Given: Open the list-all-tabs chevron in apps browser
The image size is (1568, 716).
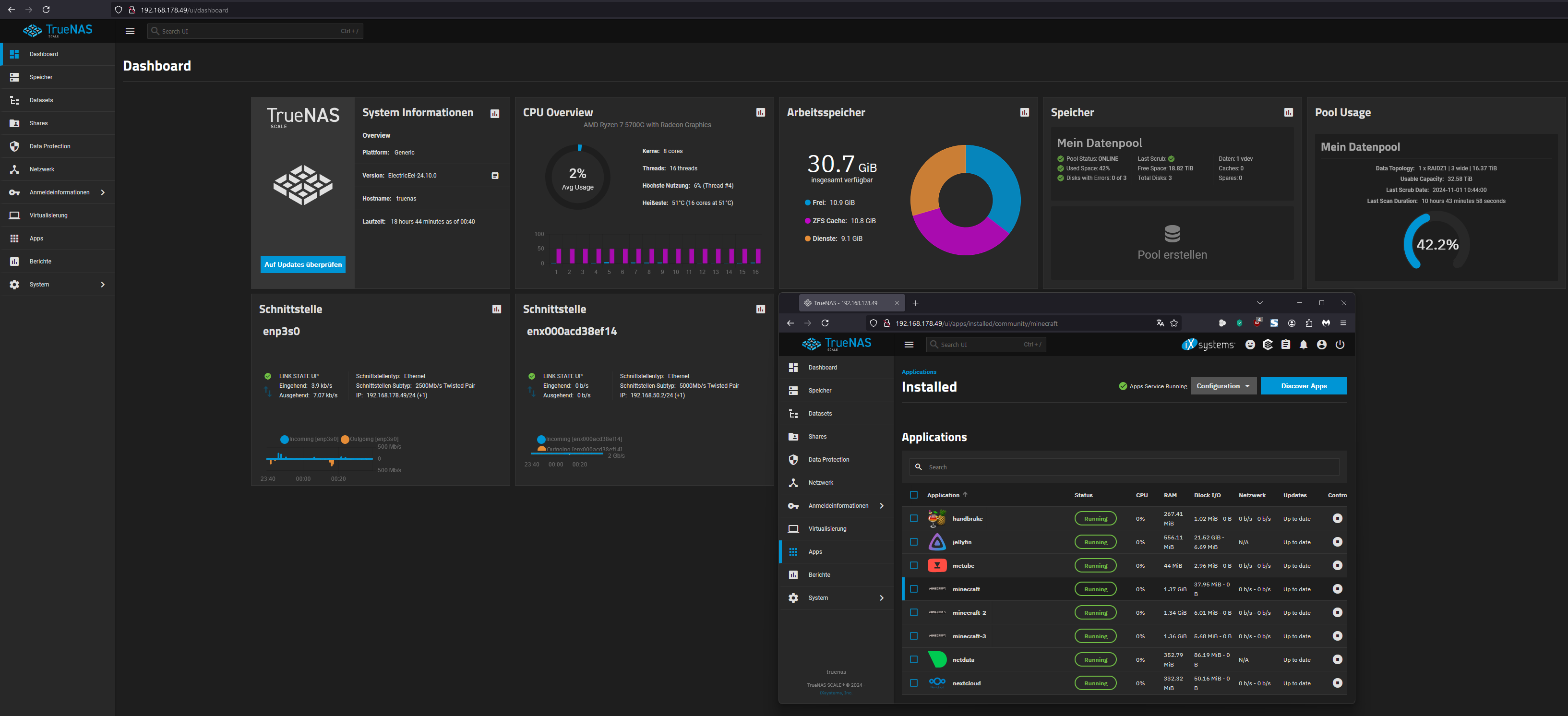Looking at the screenshot, I should [x=1260, y=303].
